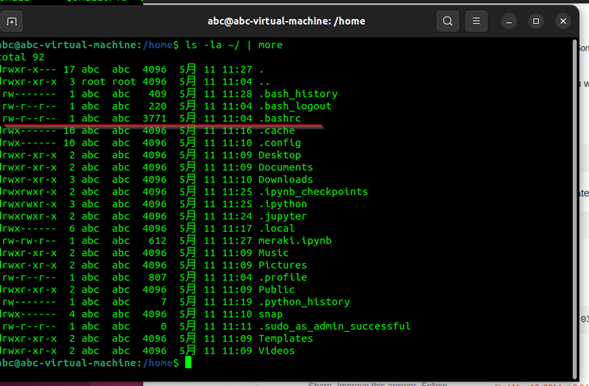Click the Videos directory name
Image resolution: width=589 pixels, height=386 pixels.
coord(277,351)
